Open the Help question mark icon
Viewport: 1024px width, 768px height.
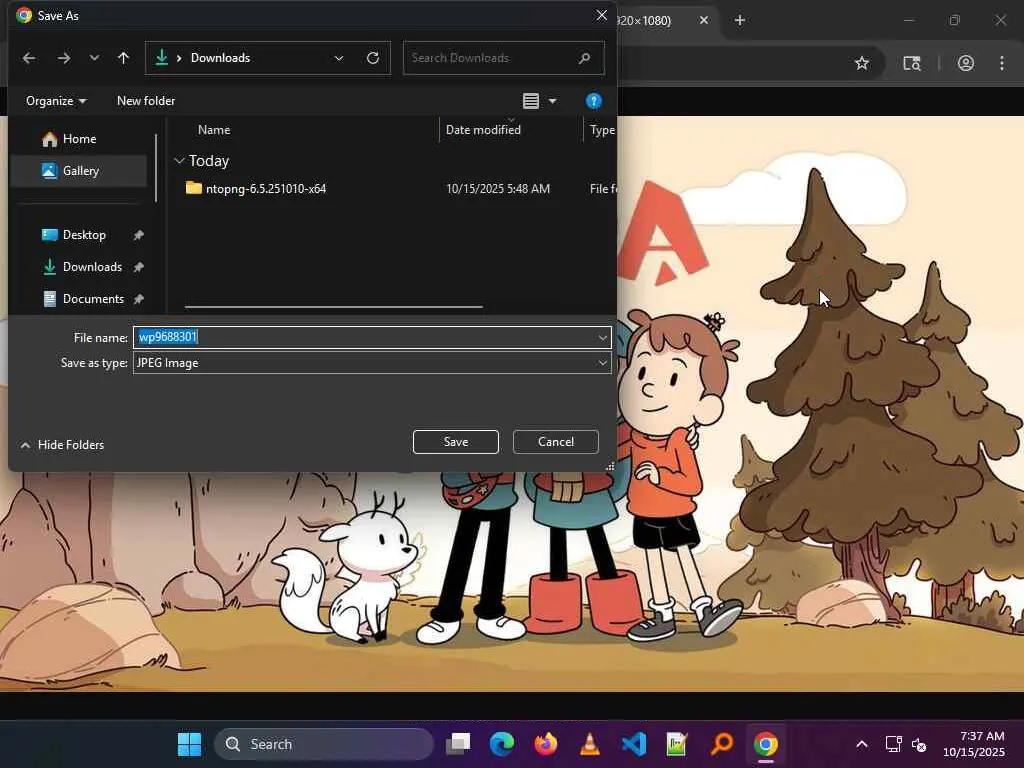click(x=594, y=101)
